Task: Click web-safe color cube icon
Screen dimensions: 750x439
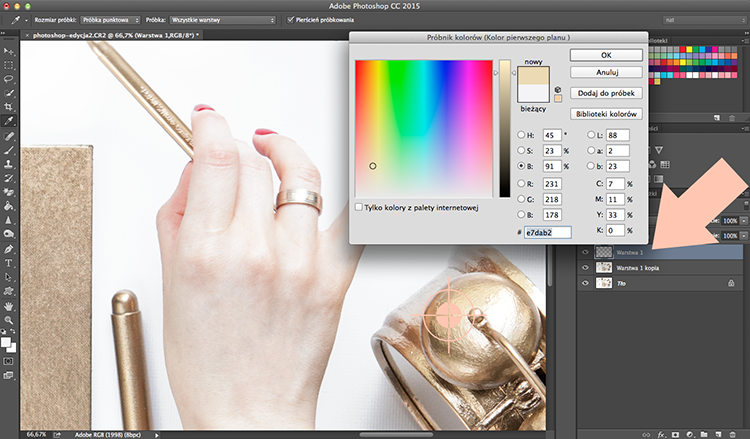Action: 558,89
